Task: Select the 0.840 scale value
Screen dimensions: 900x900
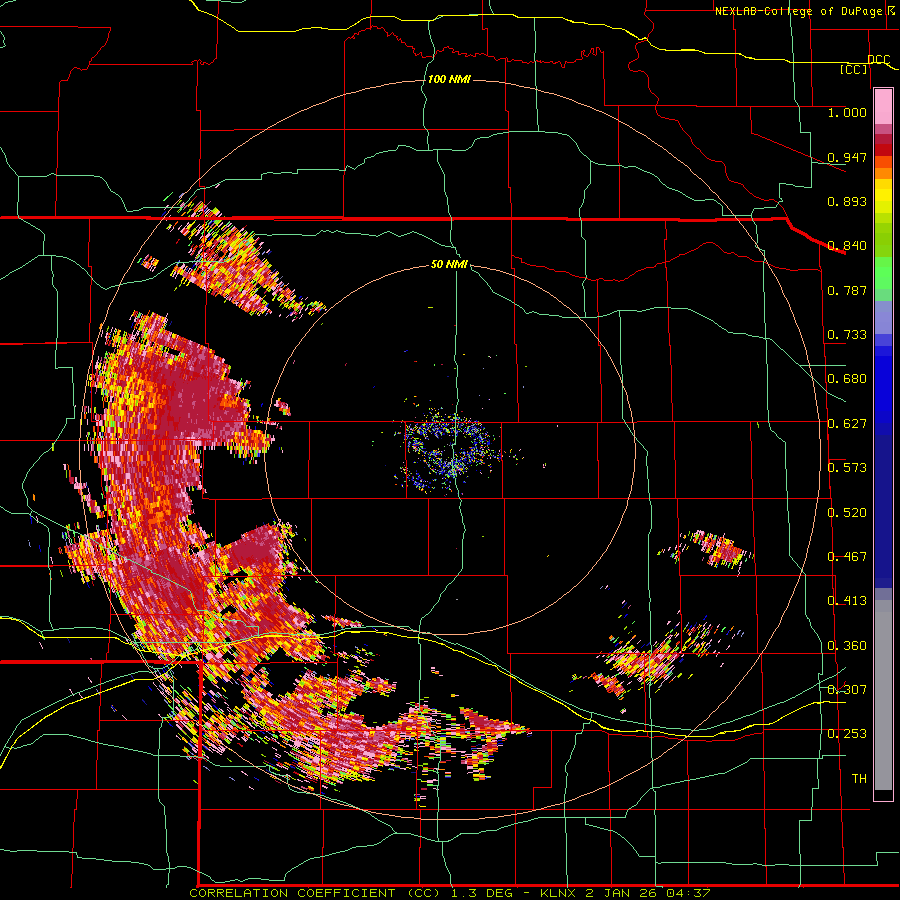Action: [847, 246]
